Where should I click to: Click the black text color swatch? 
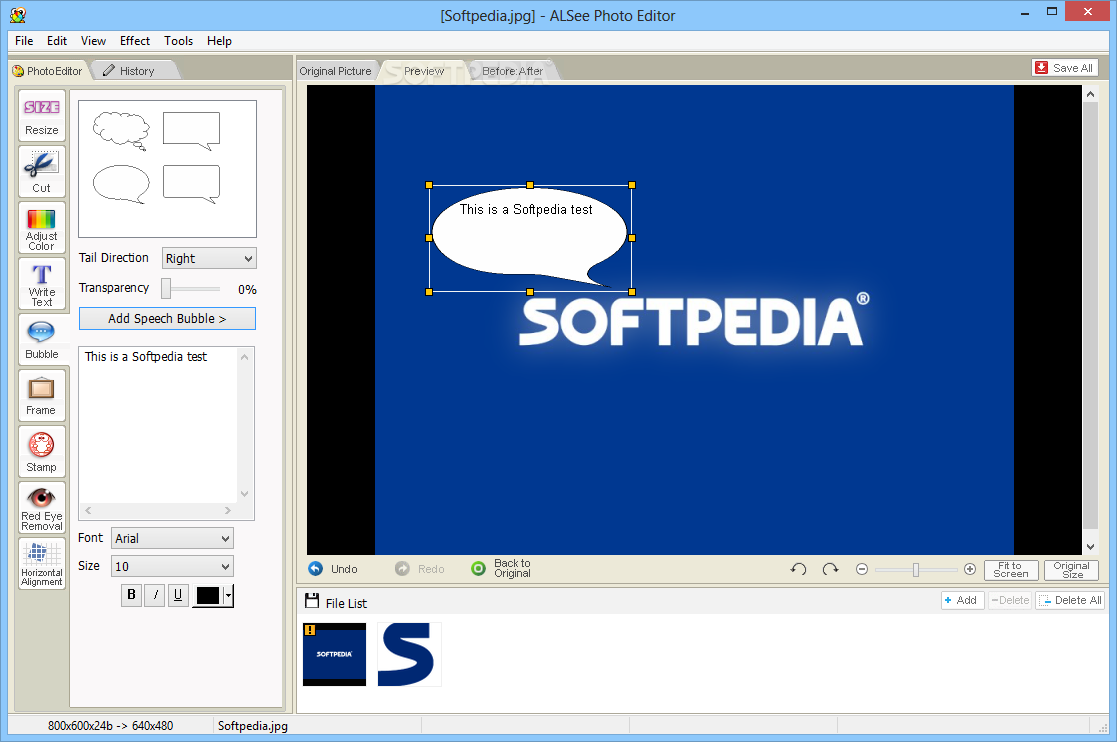pos(207,595)
